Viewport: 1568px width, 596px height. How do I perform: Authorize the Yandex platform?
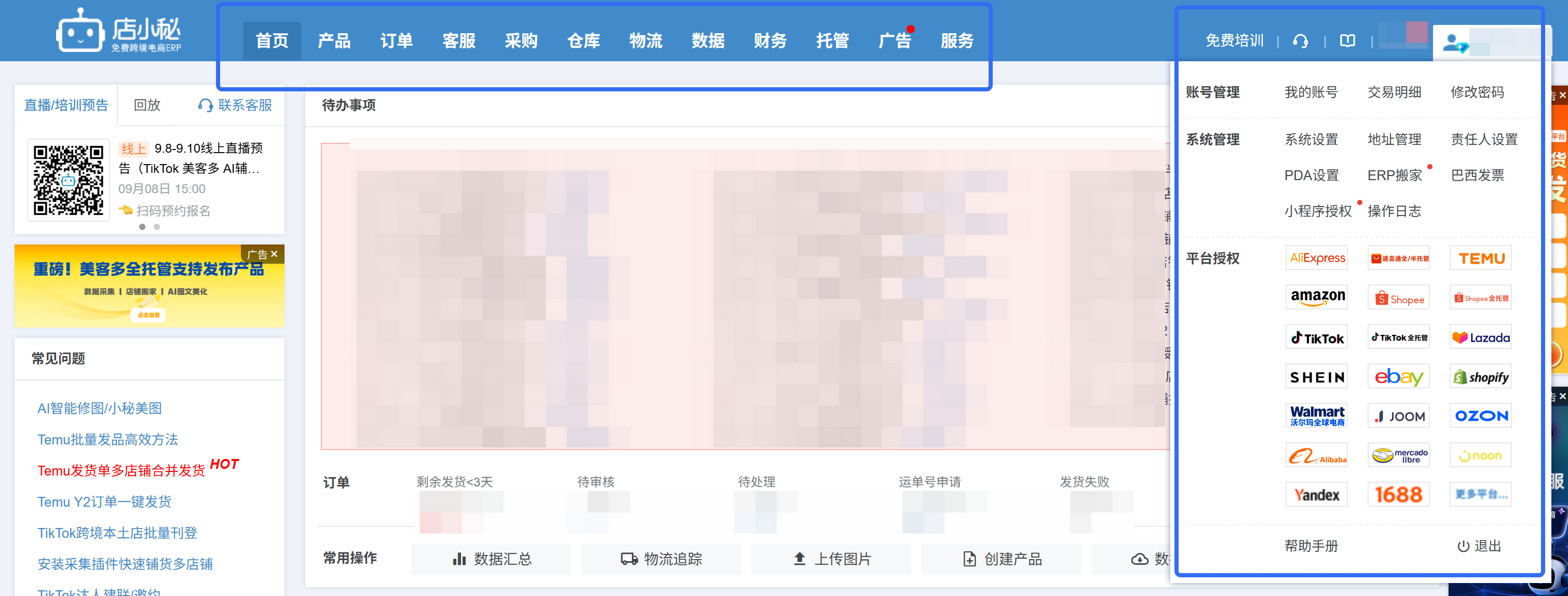point(1317,494)
